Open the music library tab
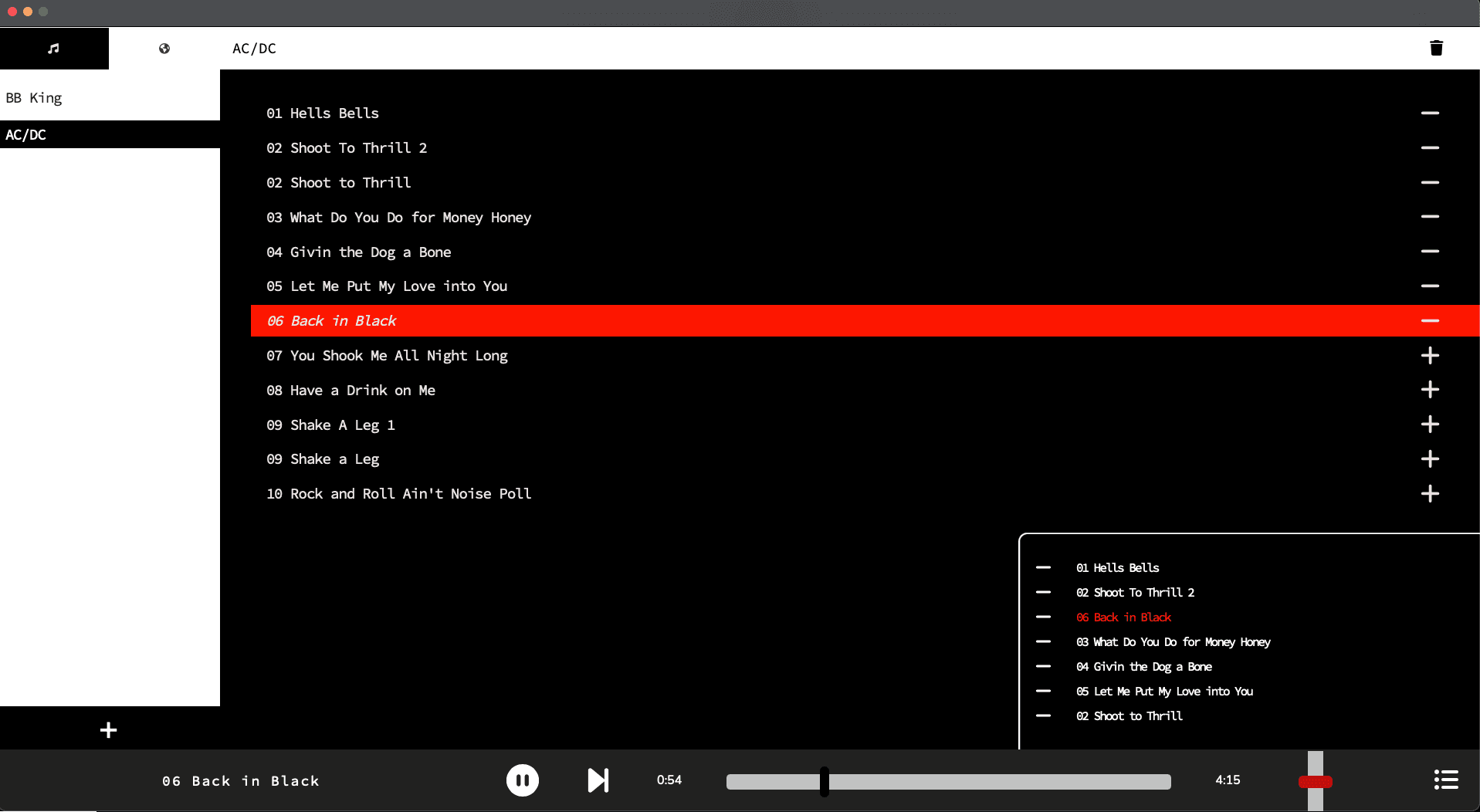The height and width of the screenshot is (812, 1480). pyautogui.click(x=54, y=49)
